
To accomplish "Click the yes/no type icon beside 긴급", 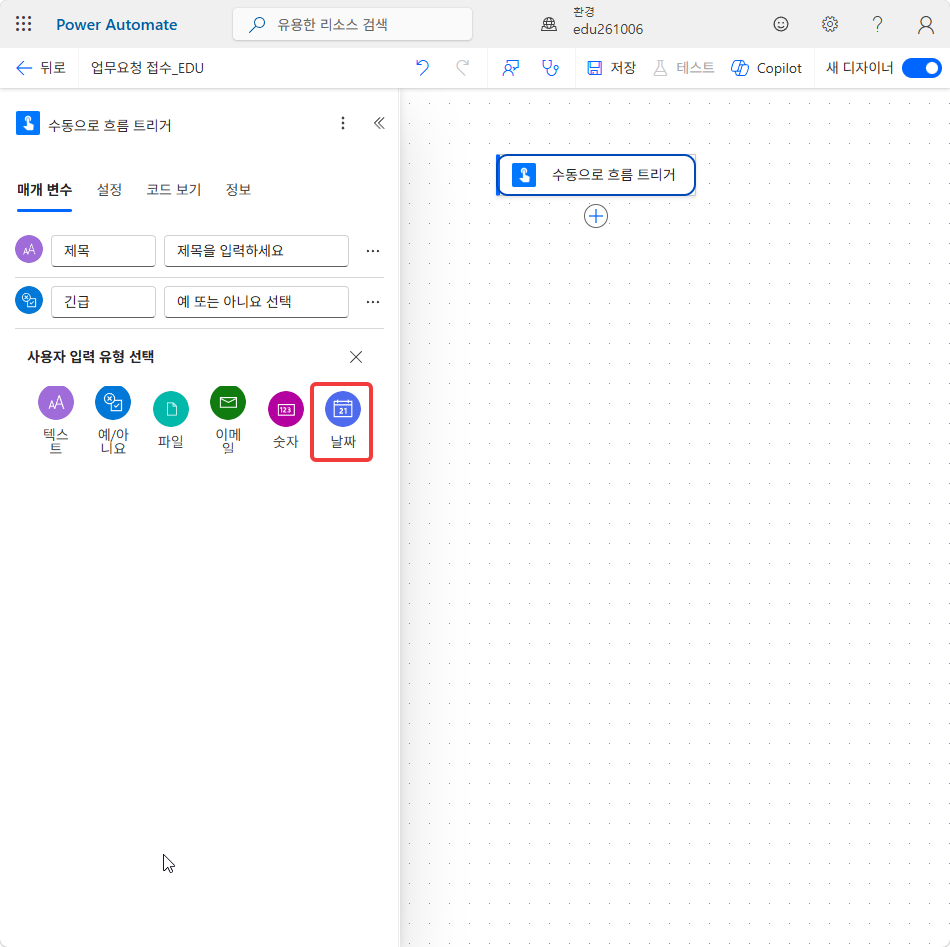I will click(x=29, y=301).
